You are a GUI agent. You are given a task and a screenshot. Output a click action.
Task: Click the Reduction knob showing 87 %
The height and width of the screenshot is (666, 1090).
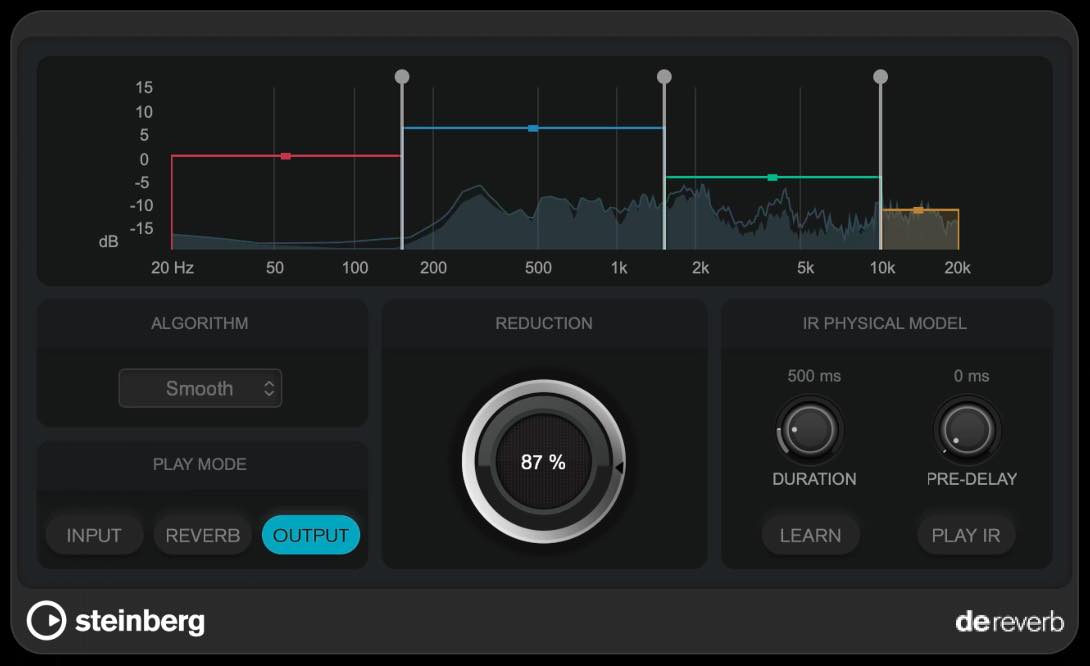[544, 462]
